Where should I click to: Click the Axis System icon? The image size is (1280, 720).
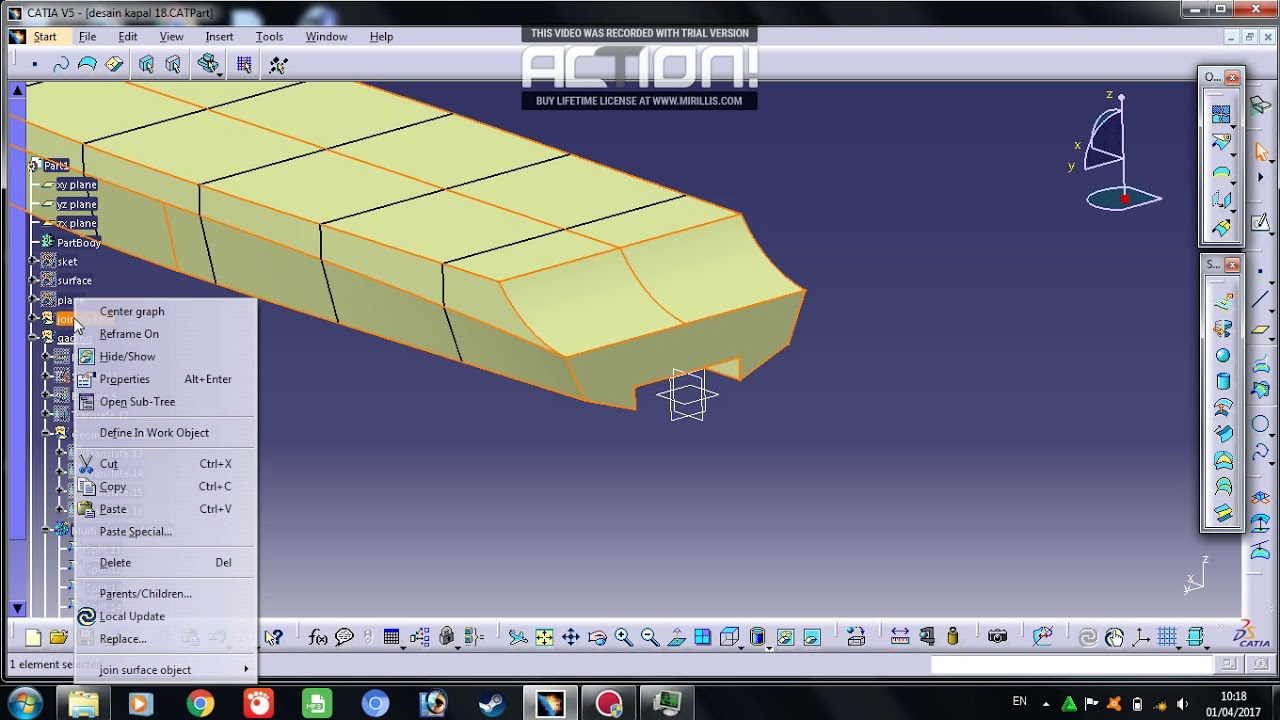(x=1140, y=637)
